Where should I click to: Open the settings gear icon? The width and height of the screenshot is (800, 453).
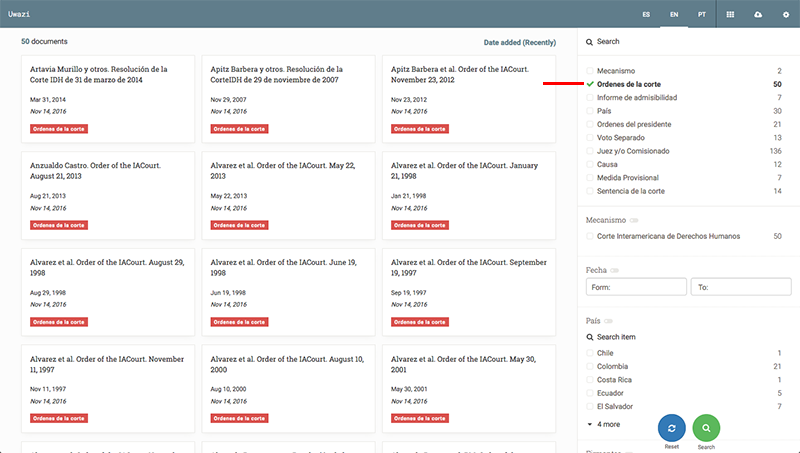(786, 15)
